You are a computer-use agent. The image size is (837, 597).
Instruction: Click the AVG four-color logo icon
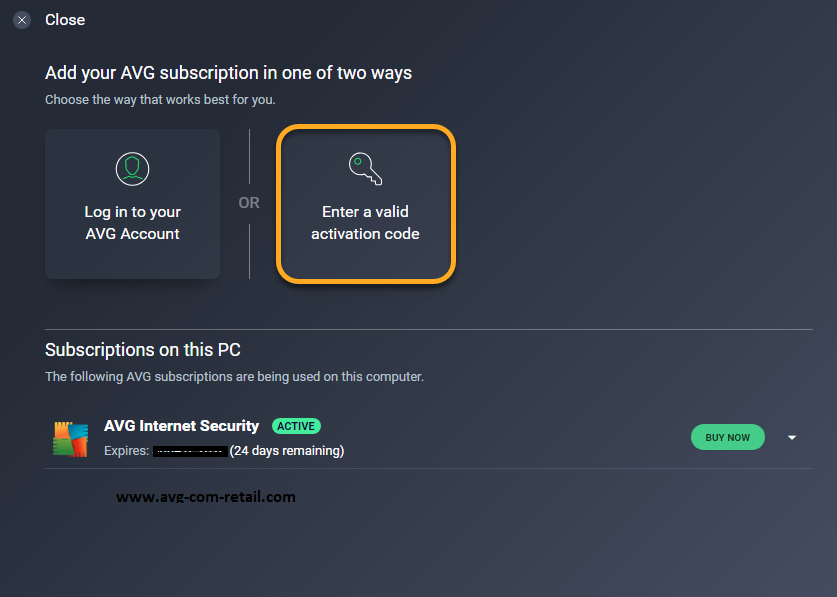click(x=70, y=439)
